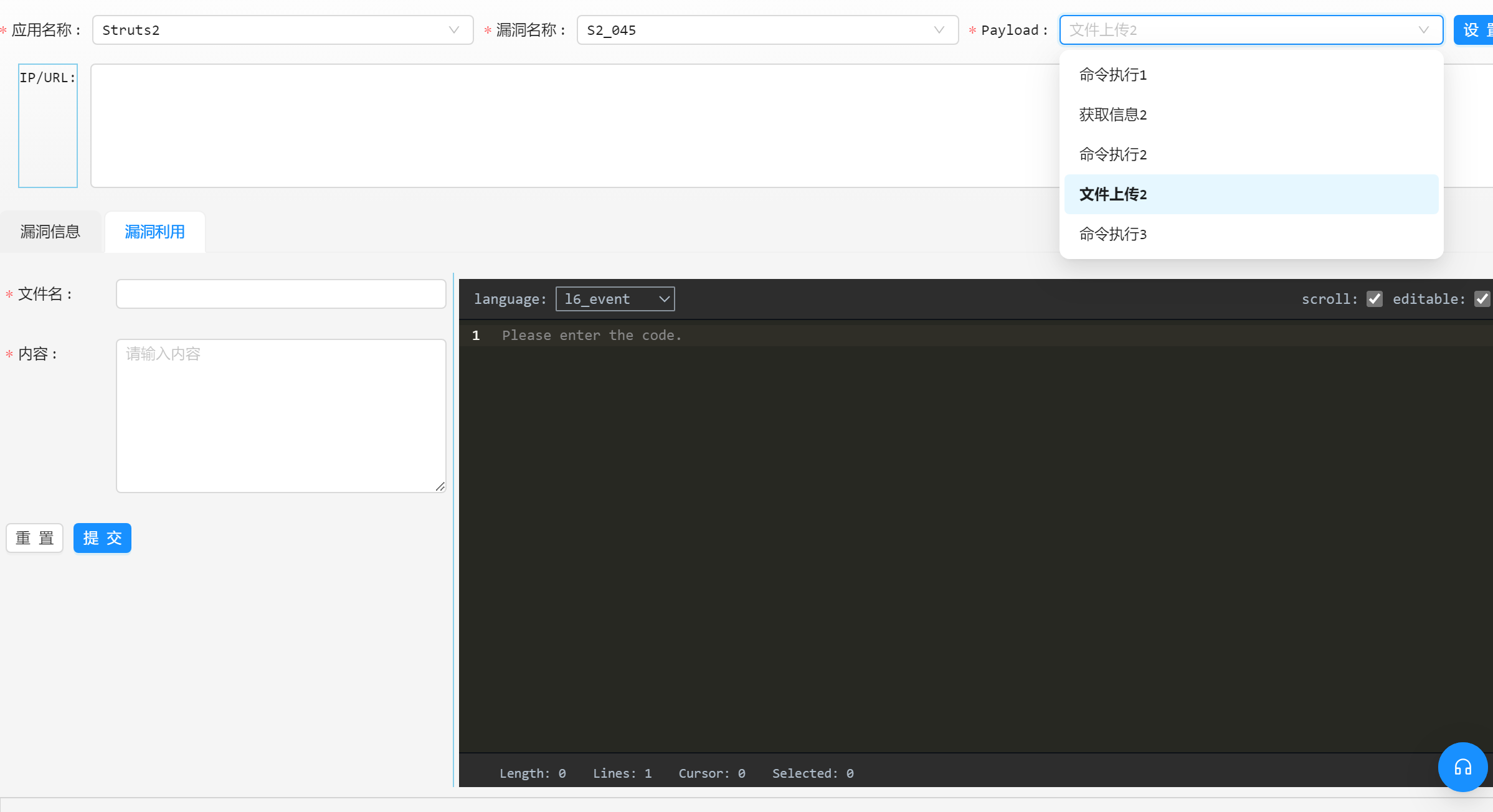The image size is (1493, 812).
Task: Focus the 文件名 input field
Action: (x=281, y=294)
